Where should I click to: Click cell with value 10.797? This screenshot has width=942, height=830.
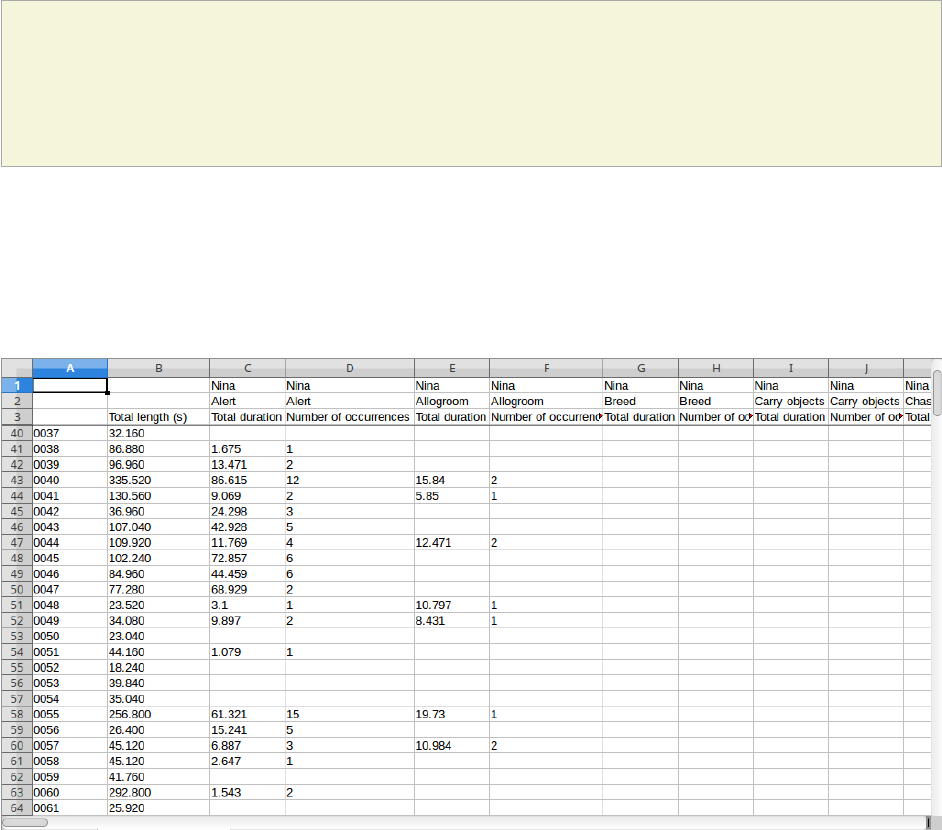coord(452,605)
